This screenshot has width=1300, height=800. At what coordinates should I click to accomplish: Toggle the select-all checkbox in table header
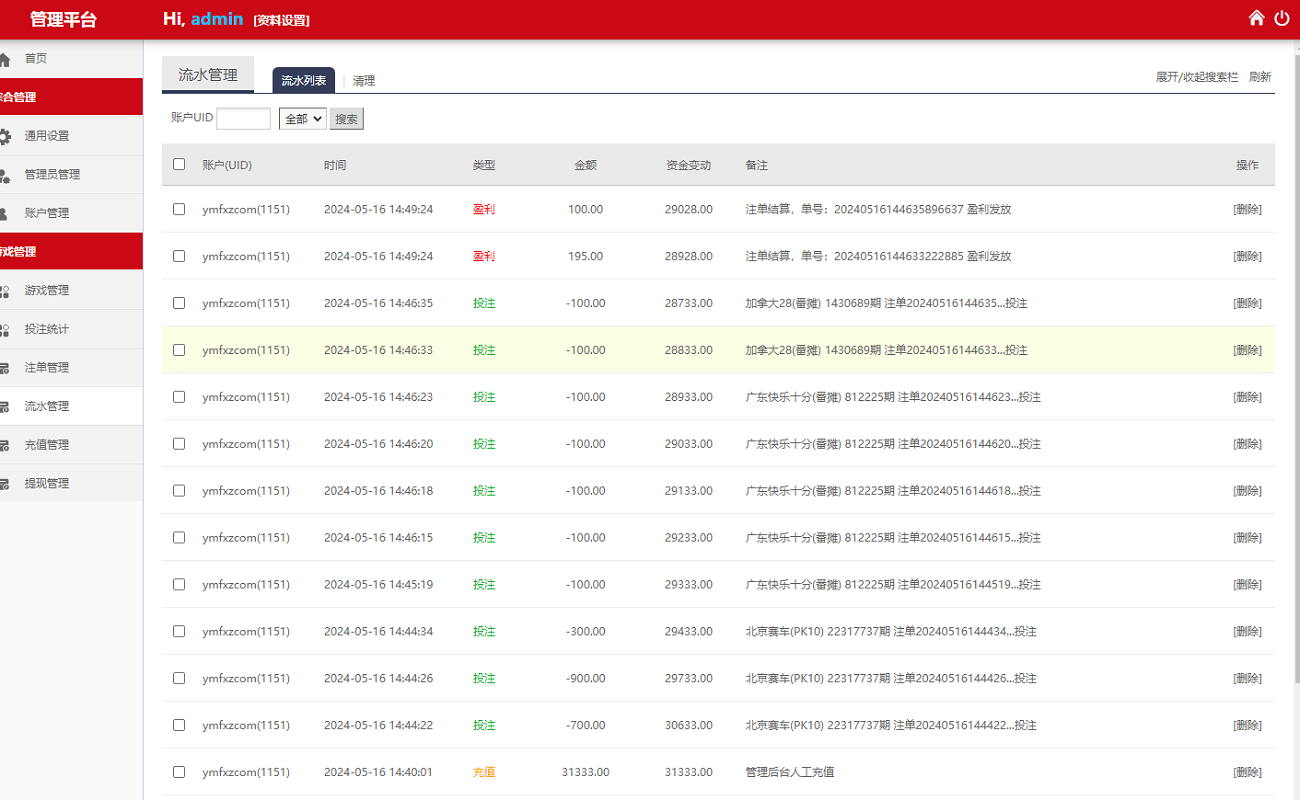pyautogui.click(x=179, y=164)
